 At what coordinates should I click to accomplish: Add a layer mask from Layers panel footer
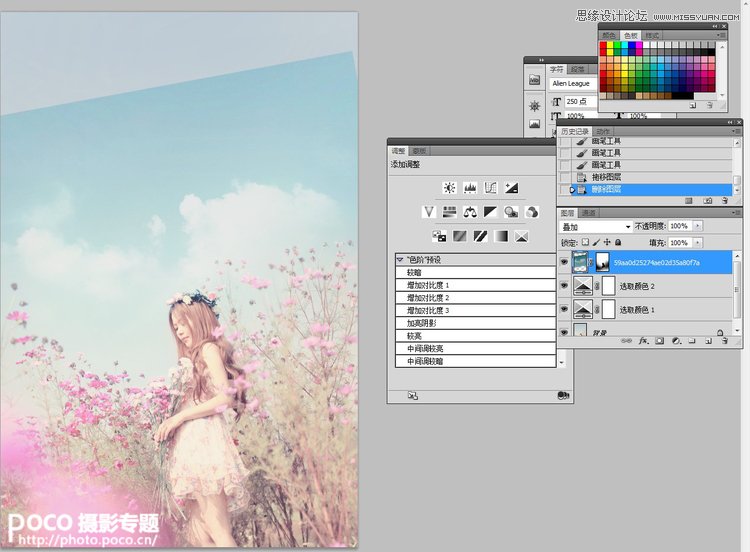pyautogui.click(x=660, y=341)
